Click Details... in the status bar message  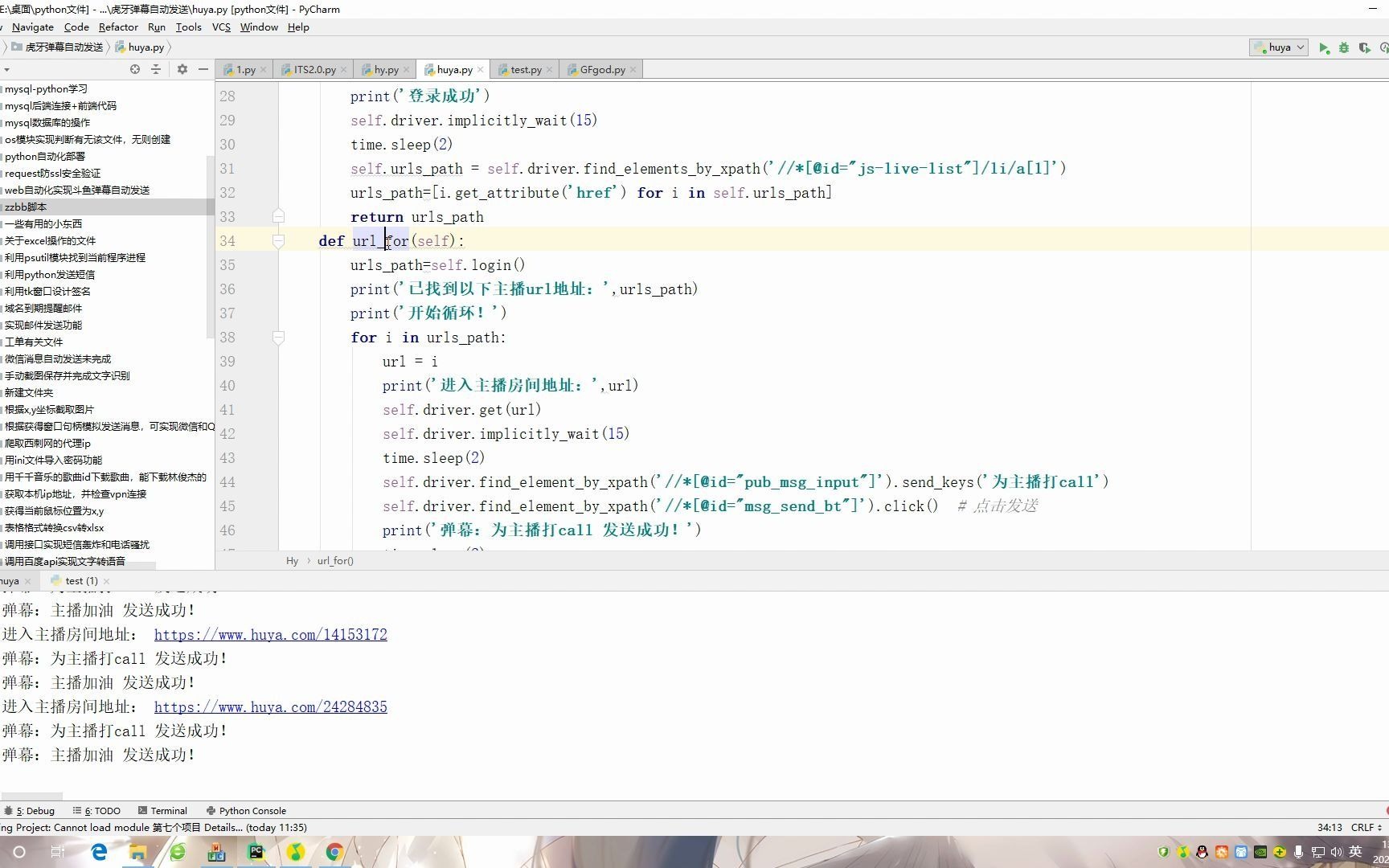click(x=226, y=827)
